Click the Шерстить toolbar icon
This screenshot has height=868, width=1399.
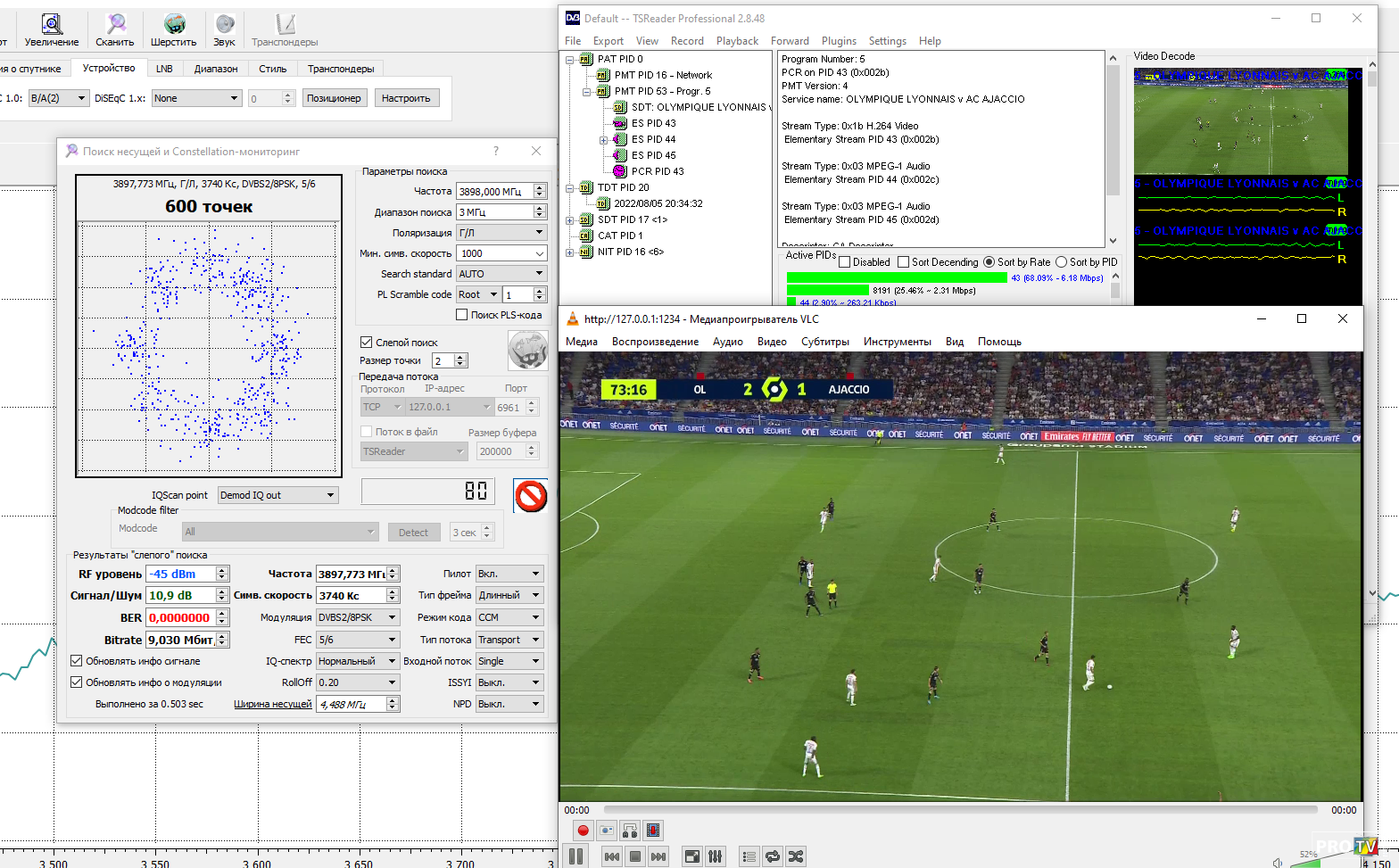174,25
